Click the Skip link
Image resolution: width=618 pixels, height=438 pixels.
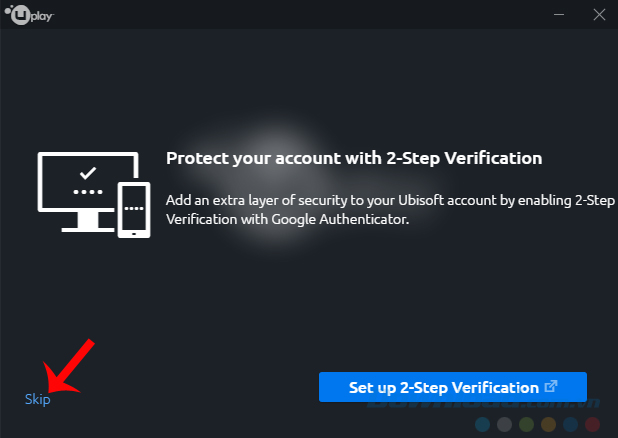tap(37, 400)
